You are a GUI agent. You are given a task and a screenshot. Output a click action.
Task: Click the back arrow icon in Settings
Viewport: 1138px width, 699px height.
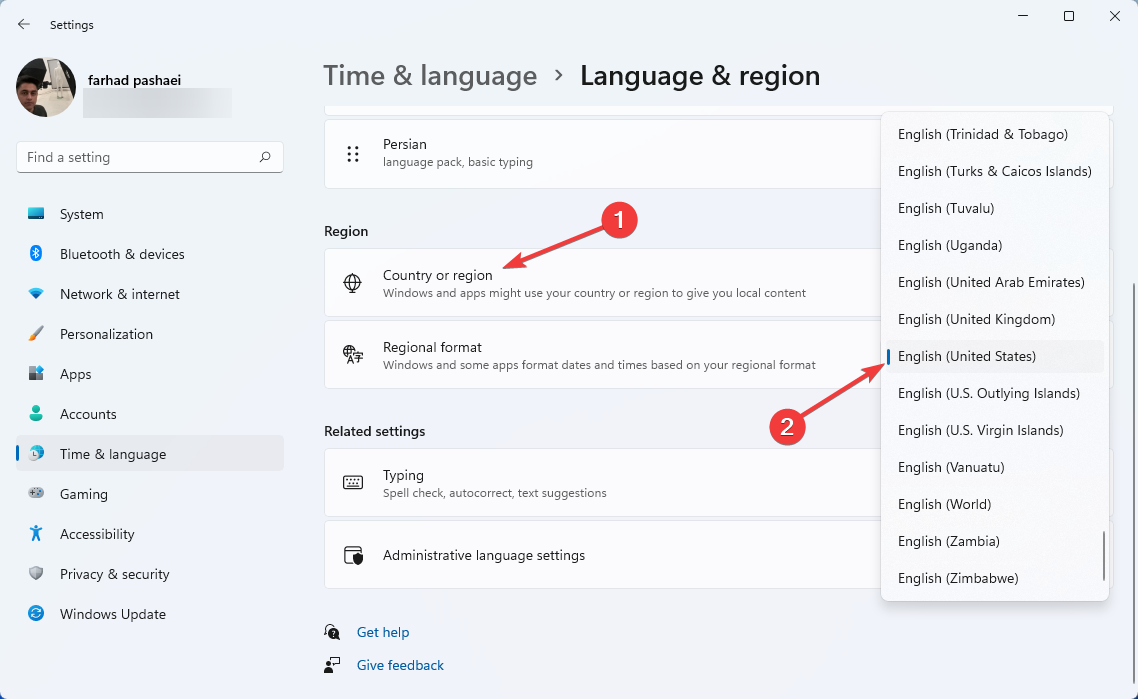(x=24, y=25)
